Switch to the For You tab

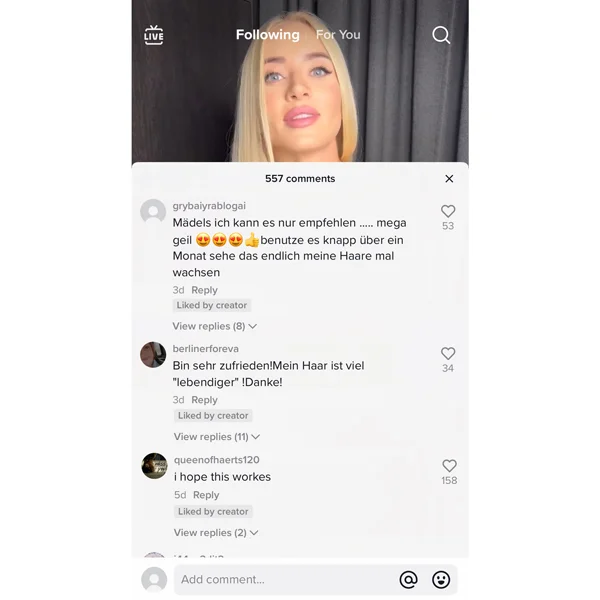tap(338, 35)
